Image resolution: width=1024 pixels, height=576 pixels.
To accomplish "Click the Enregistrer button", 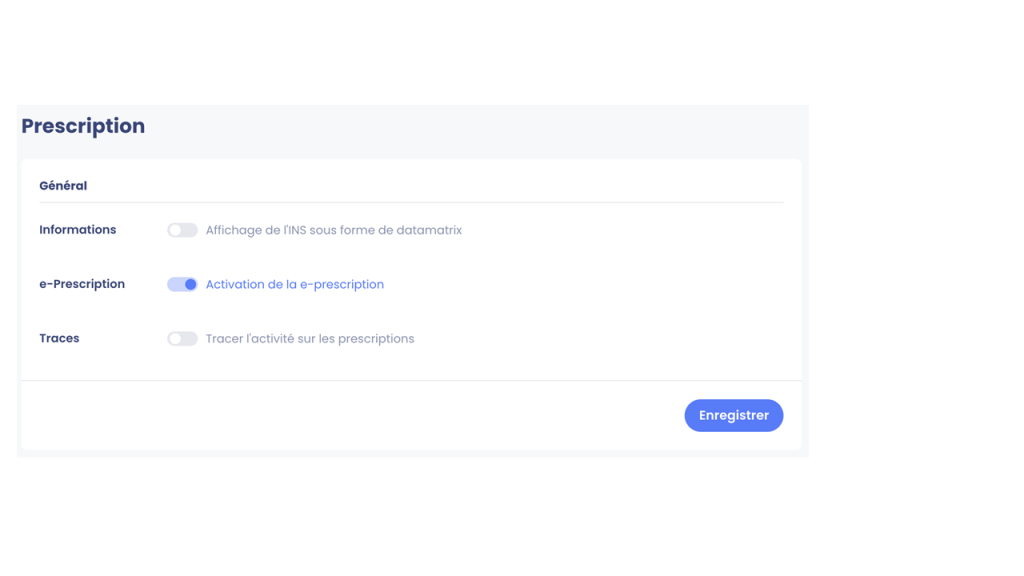I will click(x=733, y=415).
